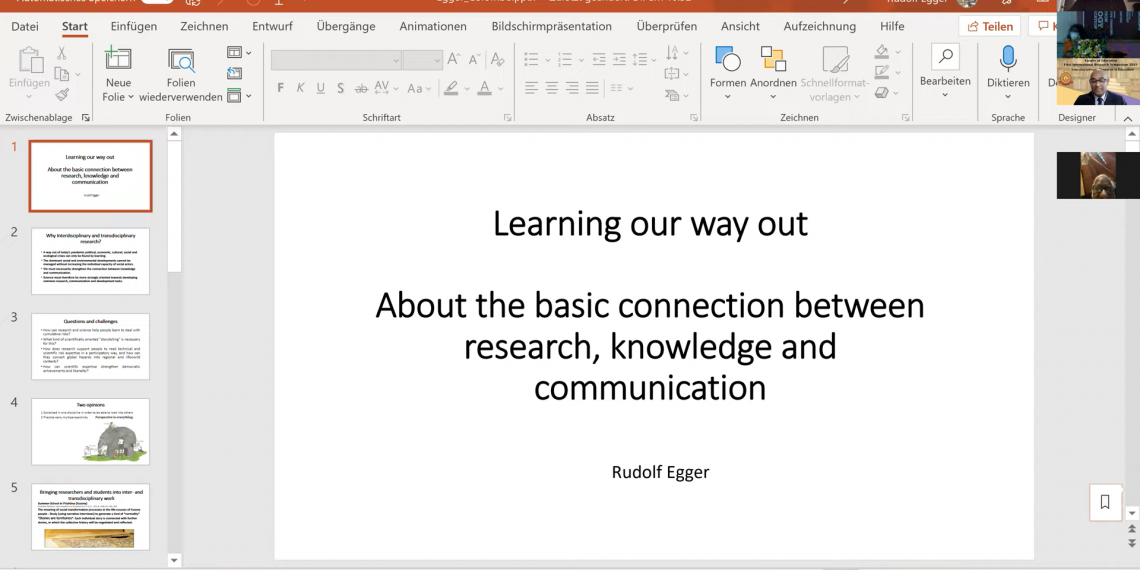Click the Schnellformatvorlagen quick styles icon

(x=835, y=60)
